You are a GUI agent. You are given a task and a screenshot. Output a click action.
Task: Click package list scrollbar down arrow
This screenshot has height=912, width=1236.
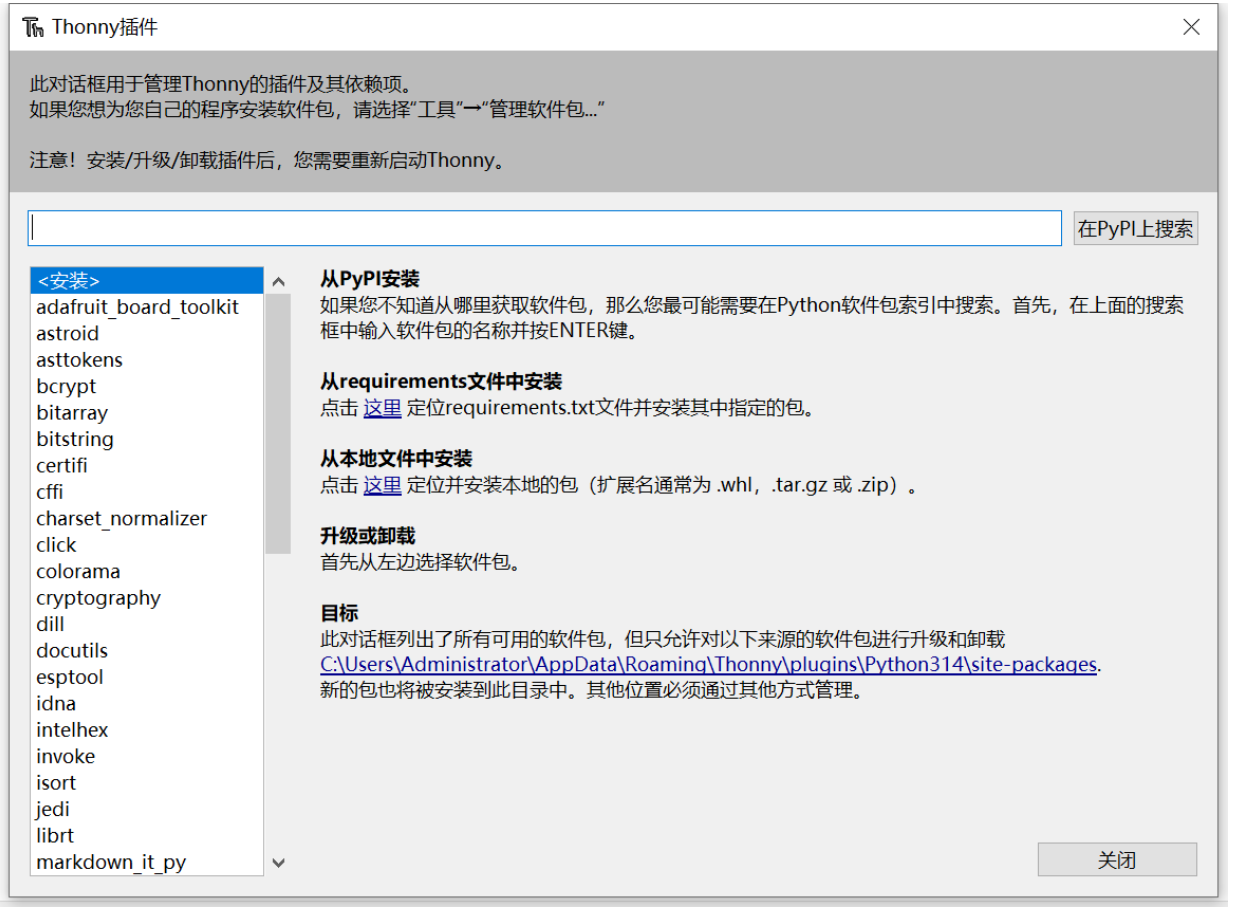point(278,862)
